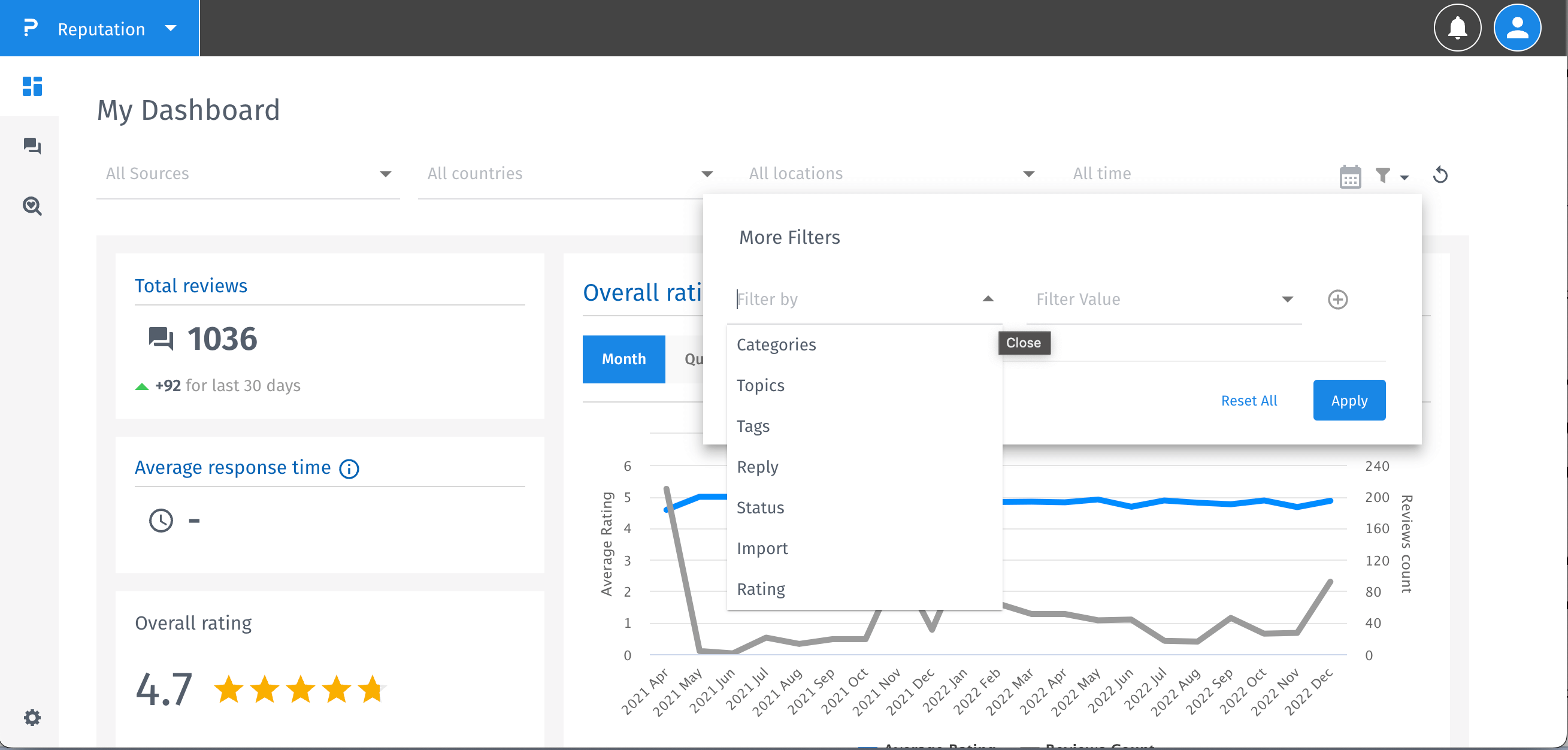Click the calendar date picker icon

tap(1350, 177)
